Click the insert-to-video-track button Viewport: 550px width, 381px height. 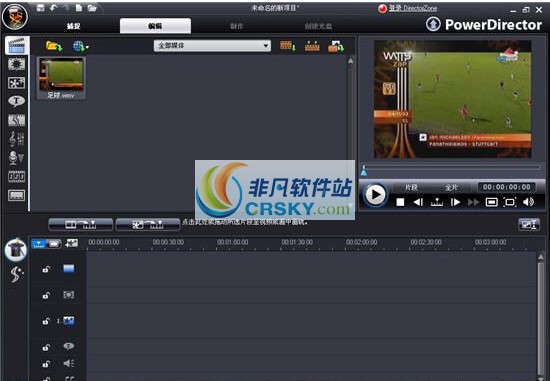pos(81,225)
